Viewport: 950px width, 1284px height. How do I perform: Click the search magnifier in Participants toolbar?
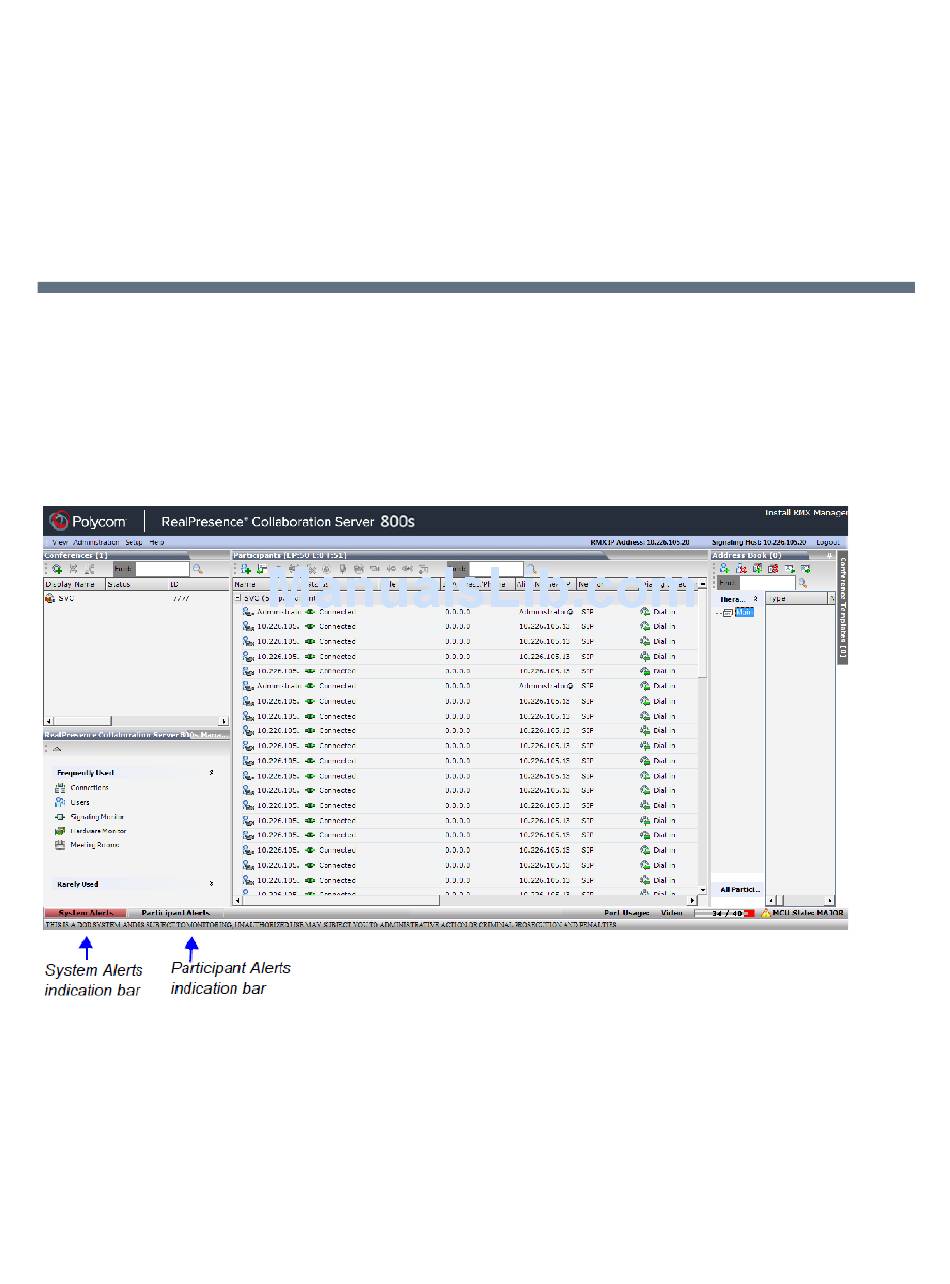[x=532, y=569]
